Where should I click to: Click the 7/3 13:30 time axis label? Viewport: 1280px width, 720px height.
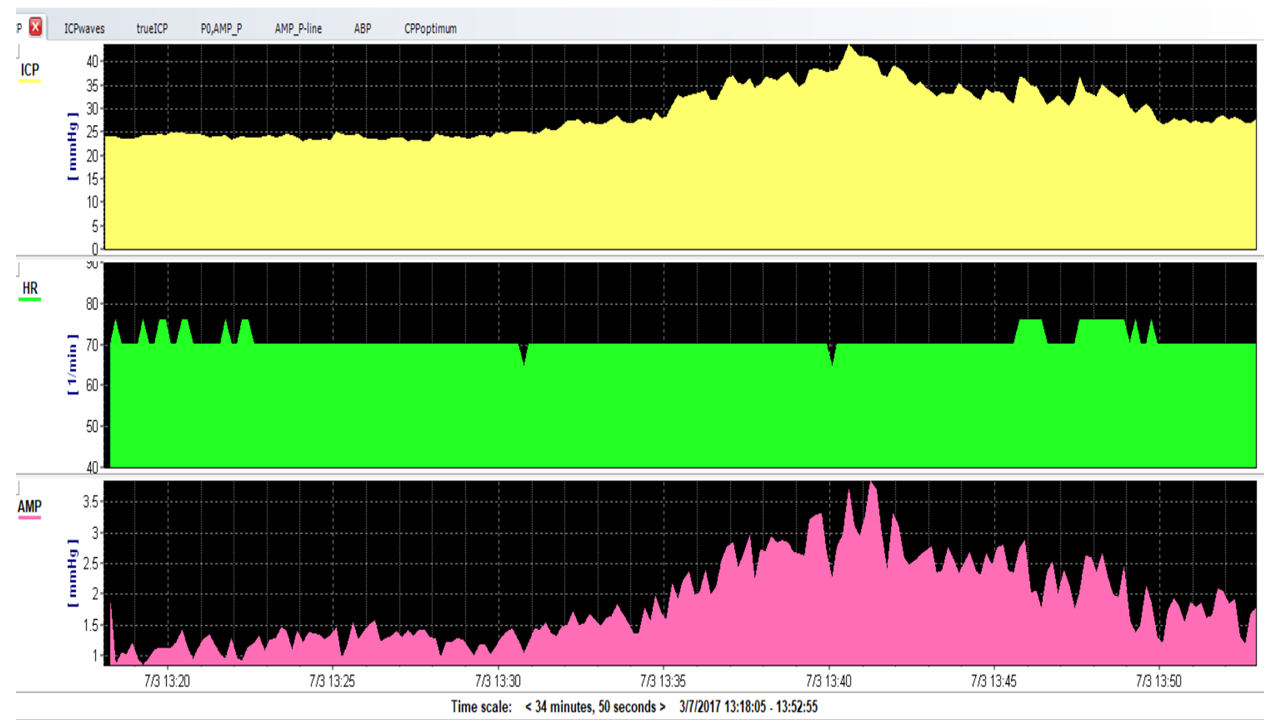pos(499,681)
